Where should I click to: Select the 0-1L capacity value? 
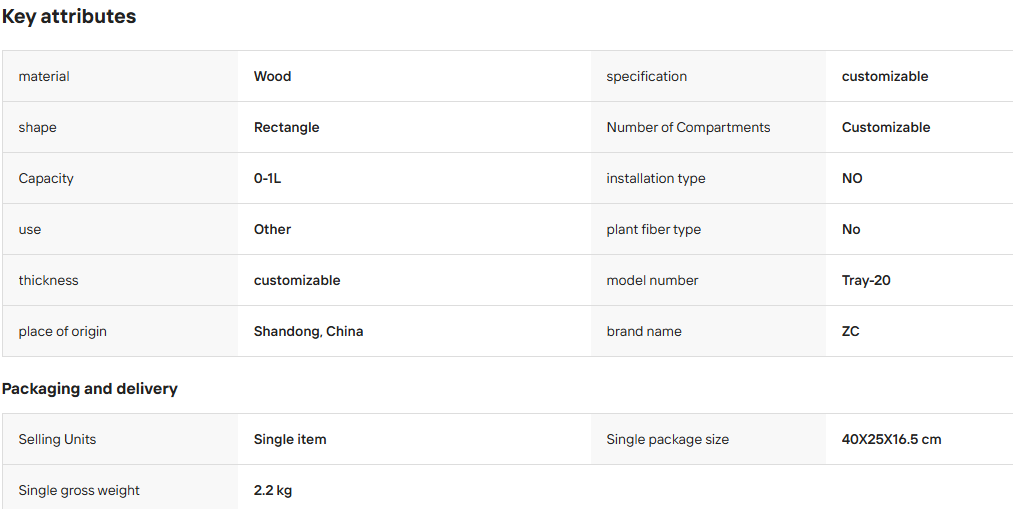[x=267, y=178]
